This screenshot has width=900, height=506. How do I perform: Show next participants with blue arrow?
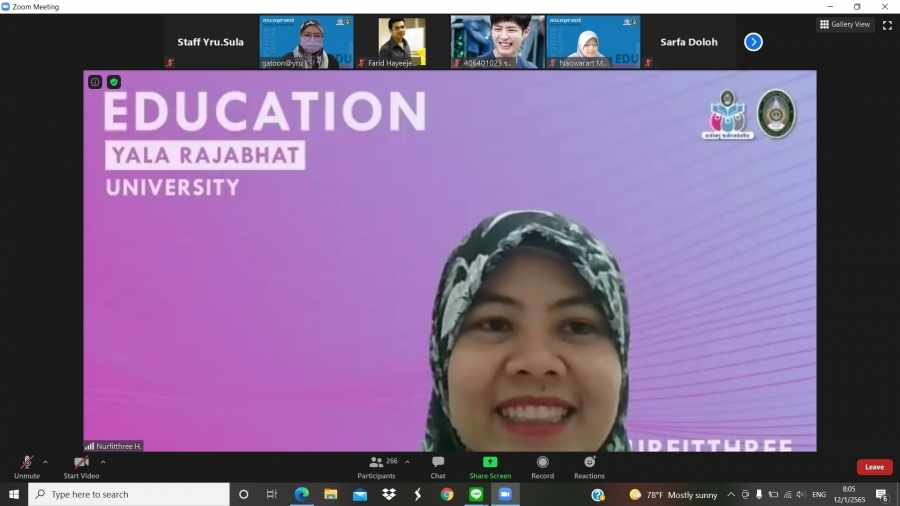[x=754, y=42]
